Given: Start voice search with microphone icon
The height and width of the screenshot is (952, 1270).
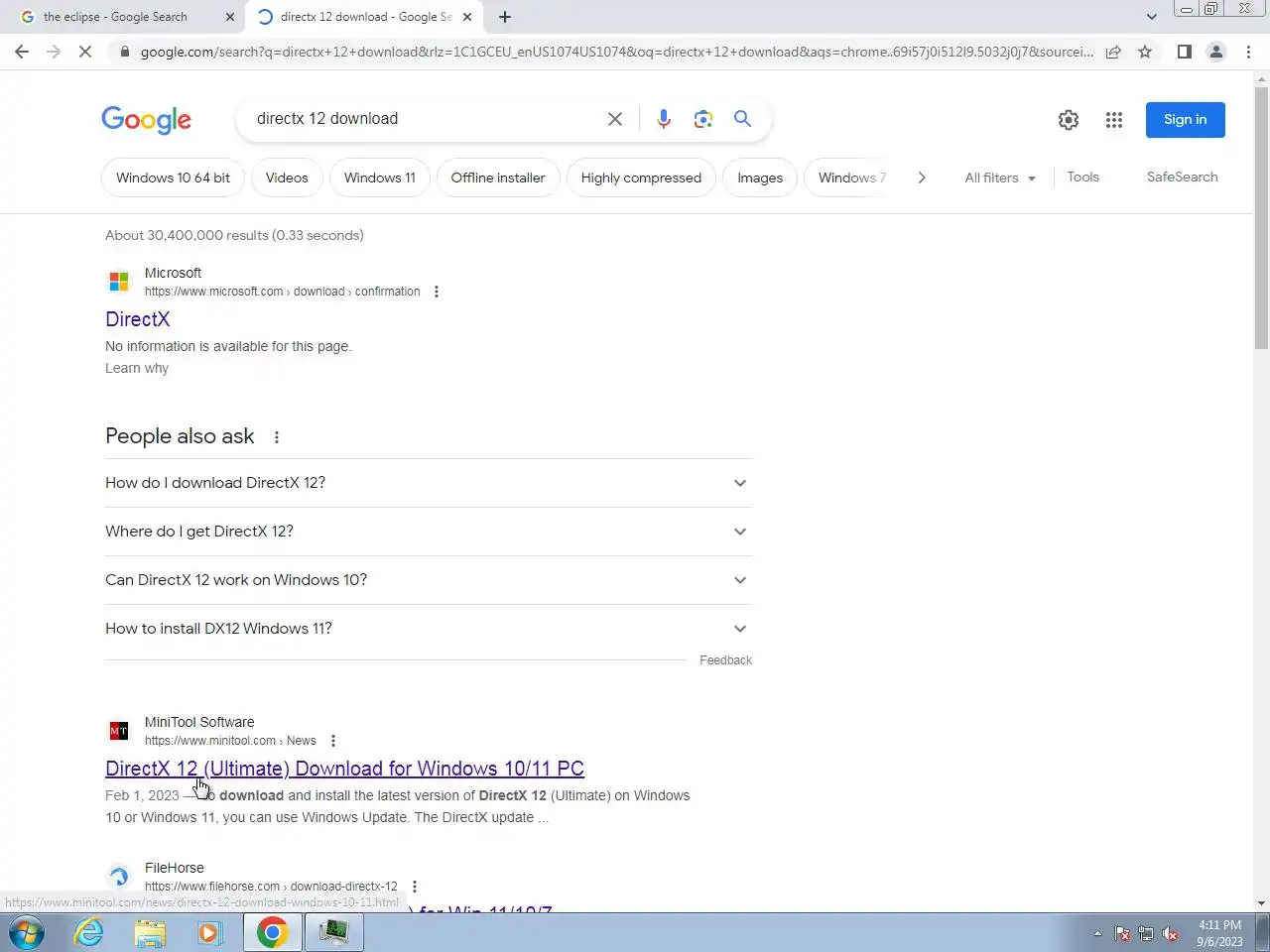Looking at the screenshot, I should tap(664, 119).
